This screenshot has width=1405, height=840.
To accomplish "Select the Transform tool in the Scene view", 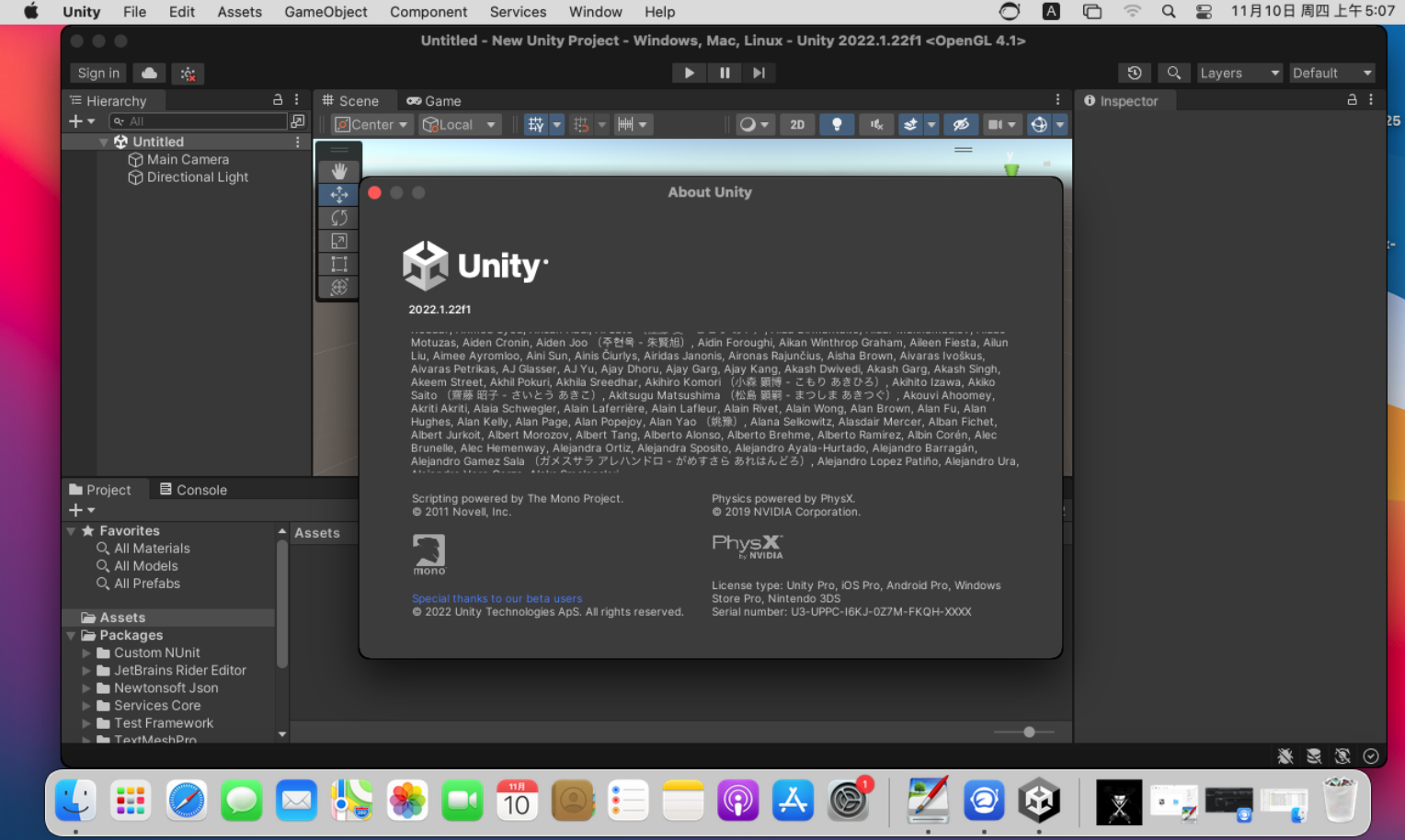I will tap(338, 287).
